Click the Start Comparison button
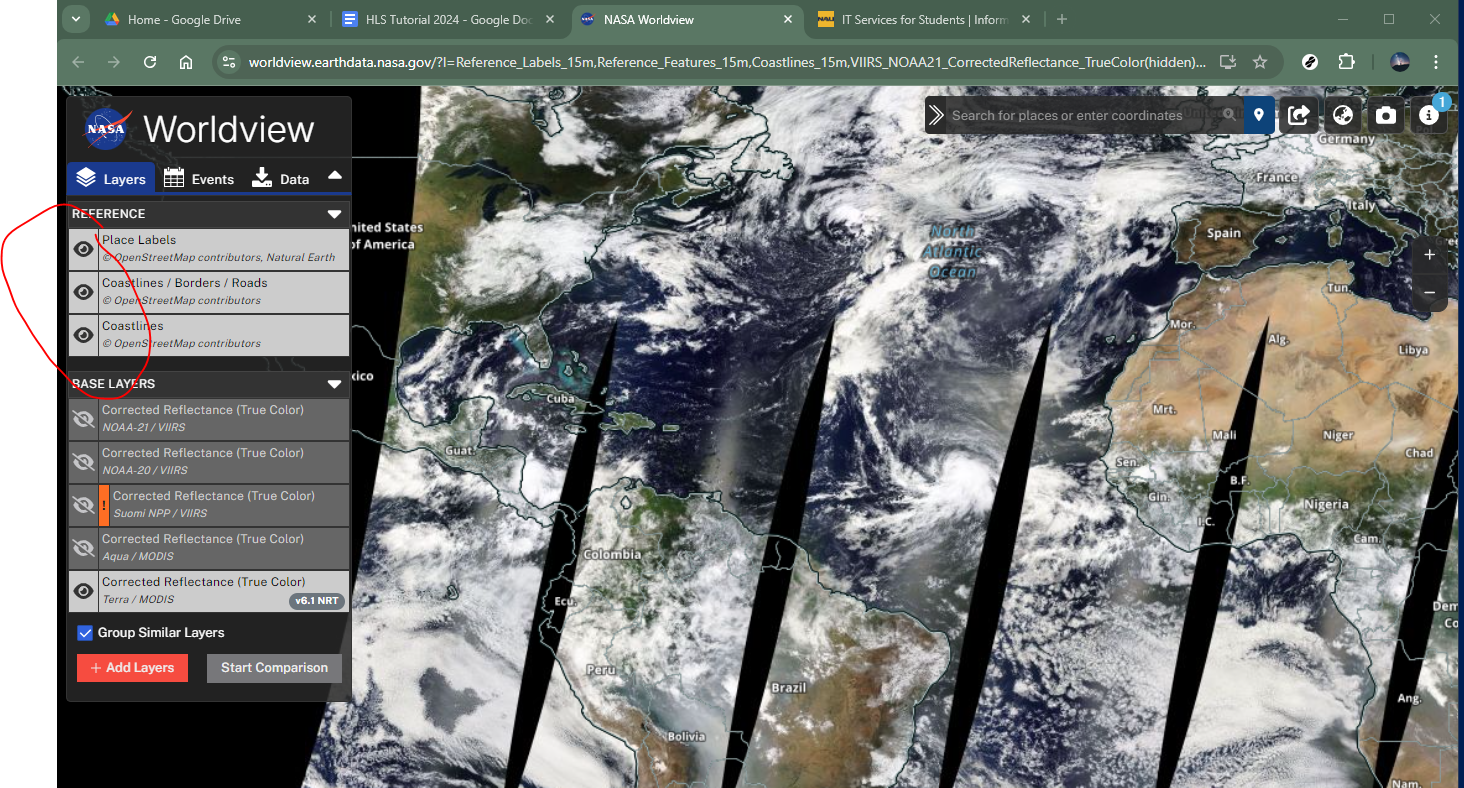This screenshot has width=1464, height=788. [274, 668]
